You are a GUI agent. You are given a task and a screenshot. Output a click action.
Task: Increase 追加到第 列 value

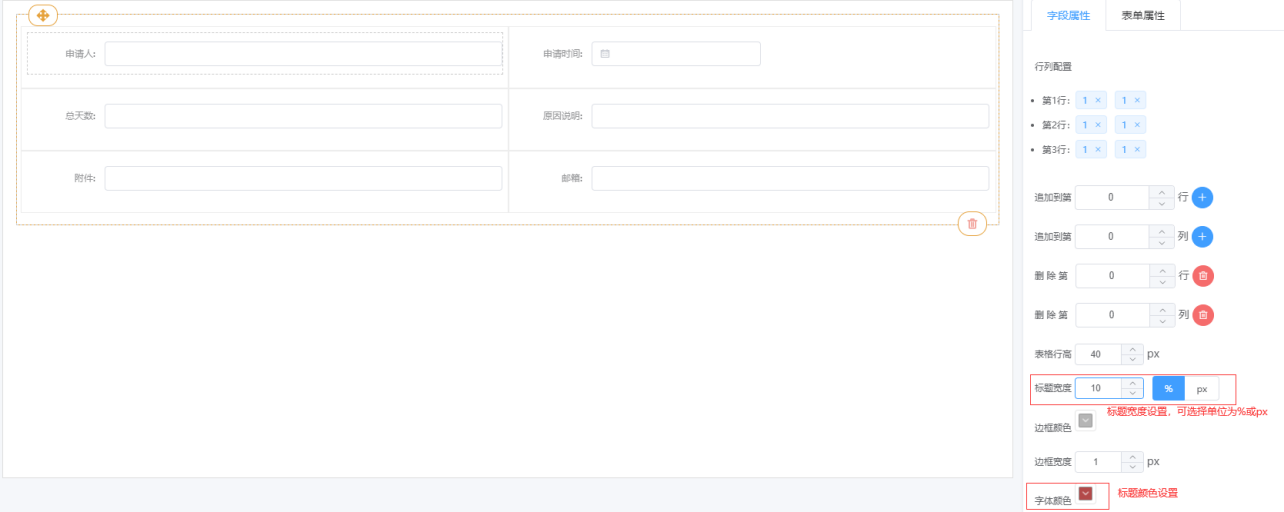pos(1161,231)
